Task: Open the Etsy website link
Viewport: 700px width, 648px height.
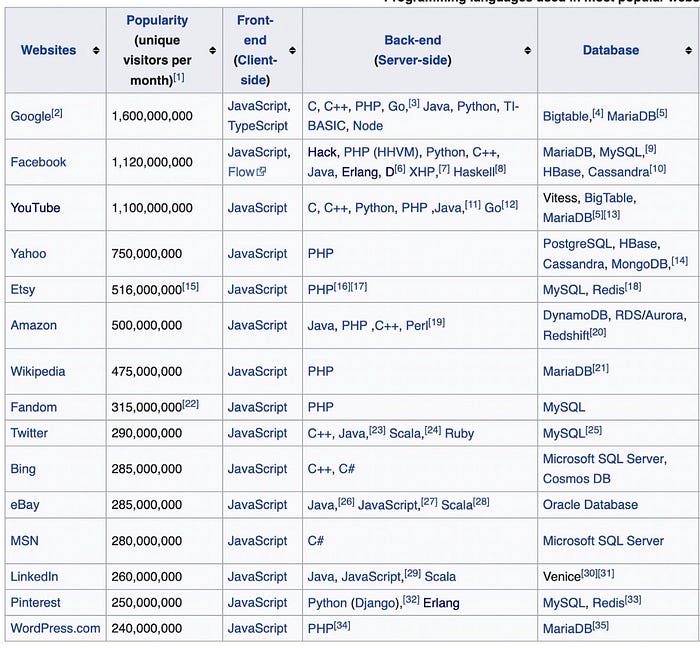Action: point(23,290)
